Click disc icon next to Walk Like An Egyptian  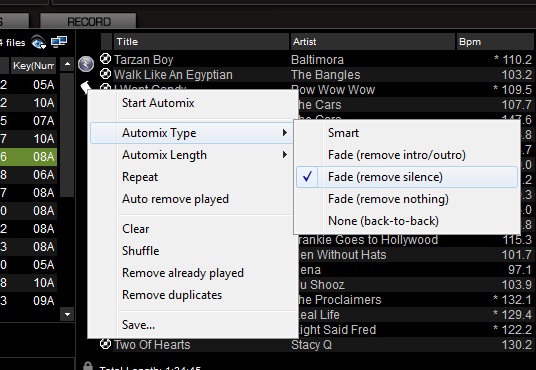coord(105,74)
